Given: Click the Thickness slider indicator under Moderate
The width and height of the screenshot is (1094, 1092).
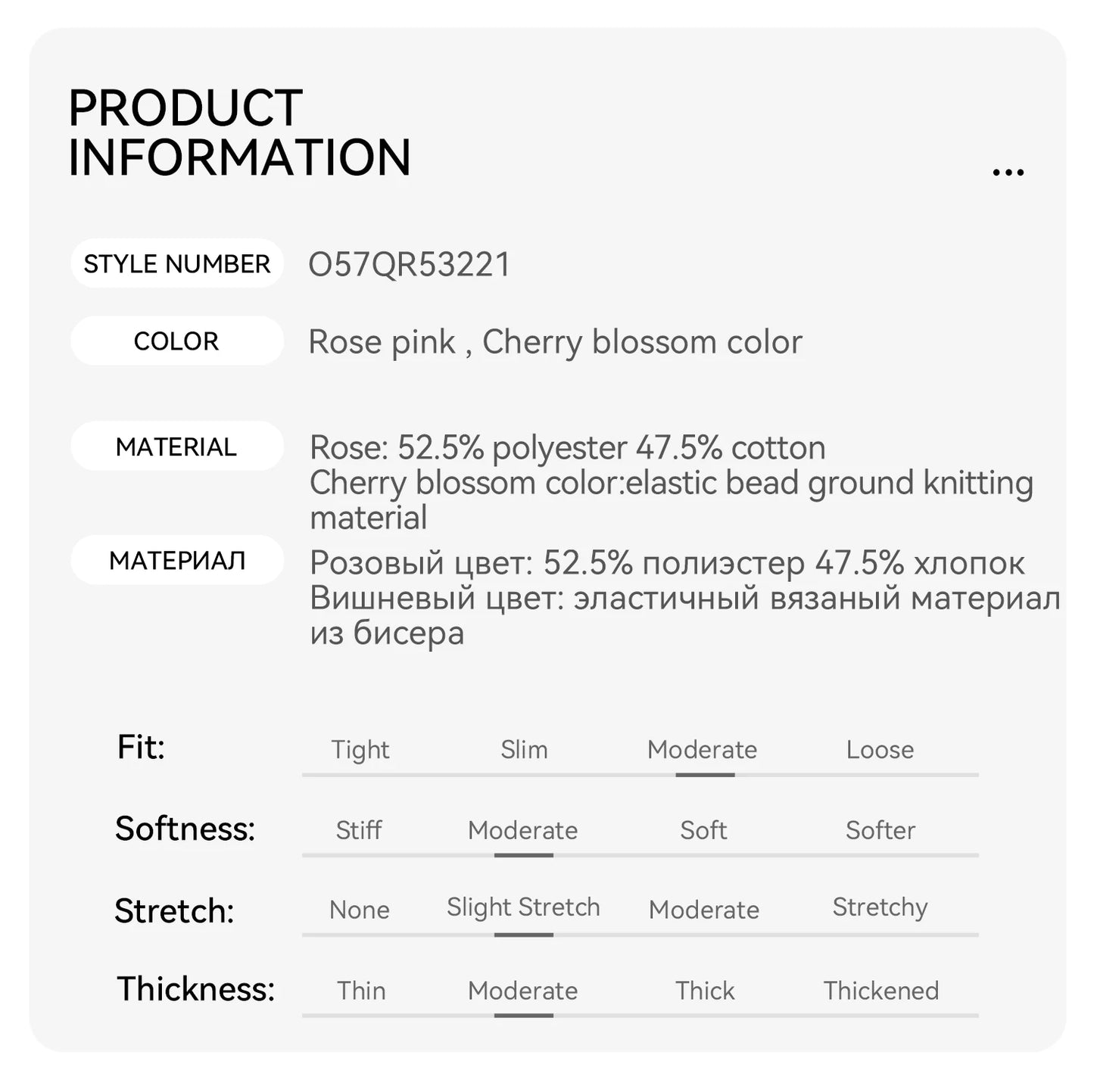Looking at the screenshot, I should pyautogui.click(x=524, y=1016).
